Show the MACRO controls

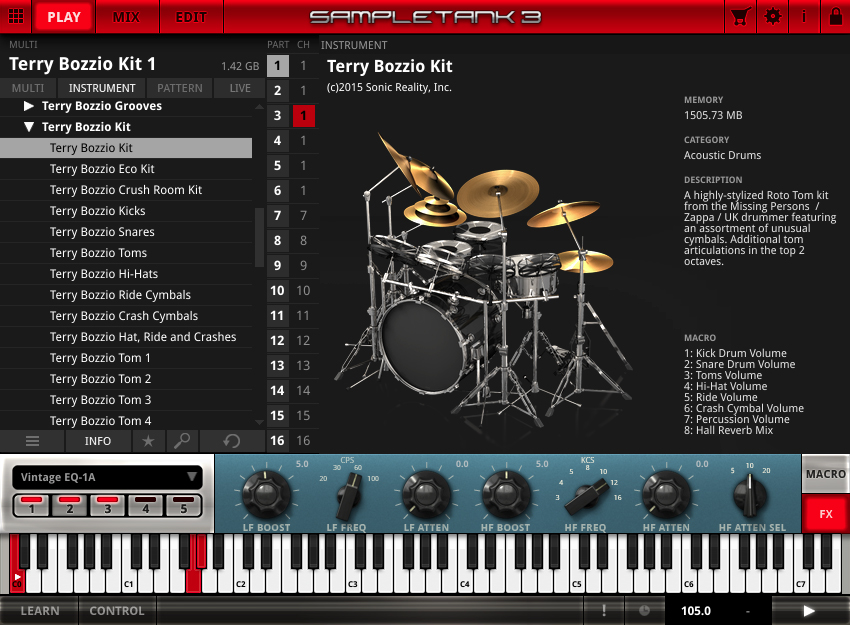click(826, 474)
